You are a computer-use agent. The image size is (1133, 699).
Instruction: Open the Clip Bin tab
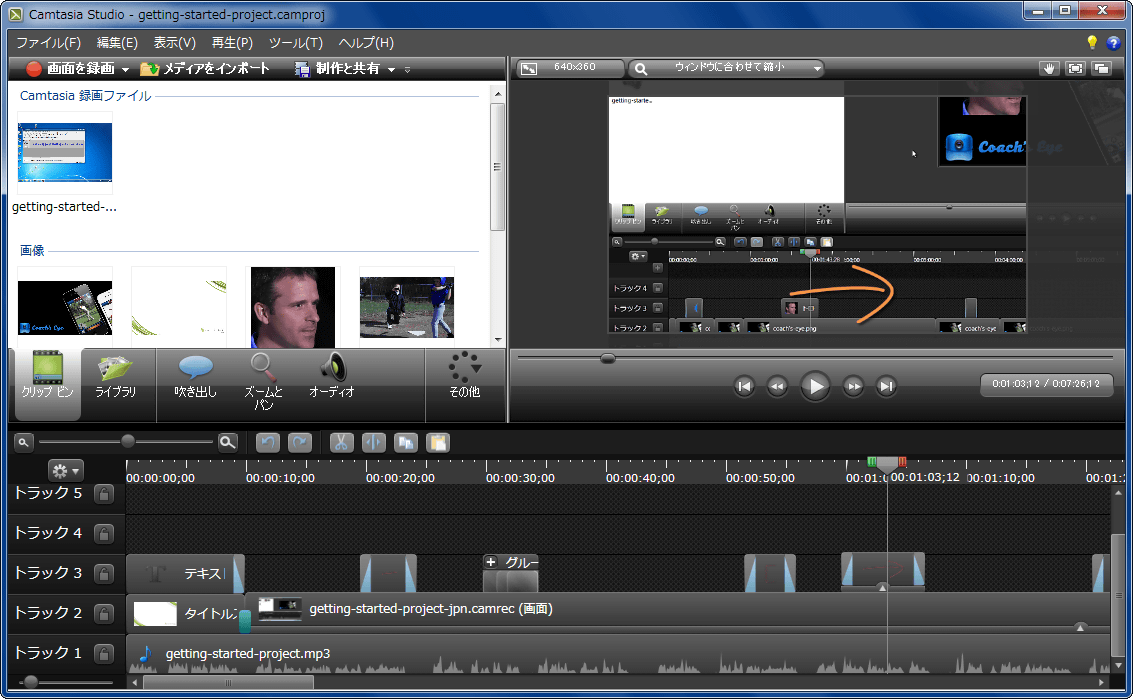pyautogui.click(x=48, y=383)
